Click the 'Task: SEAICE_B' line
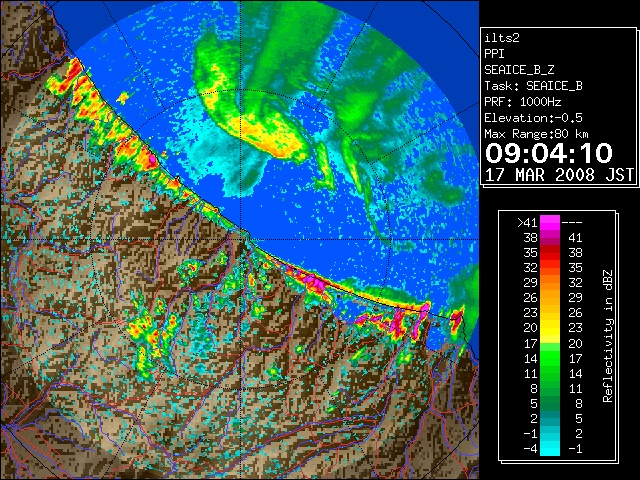 coord(533,86)
